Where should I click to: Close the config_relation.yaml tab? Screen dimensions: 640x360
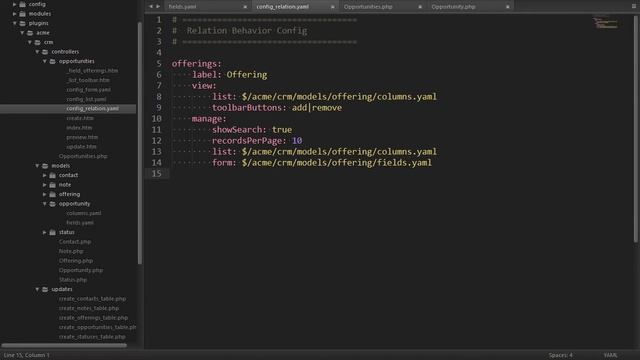[x=332, y=7]
